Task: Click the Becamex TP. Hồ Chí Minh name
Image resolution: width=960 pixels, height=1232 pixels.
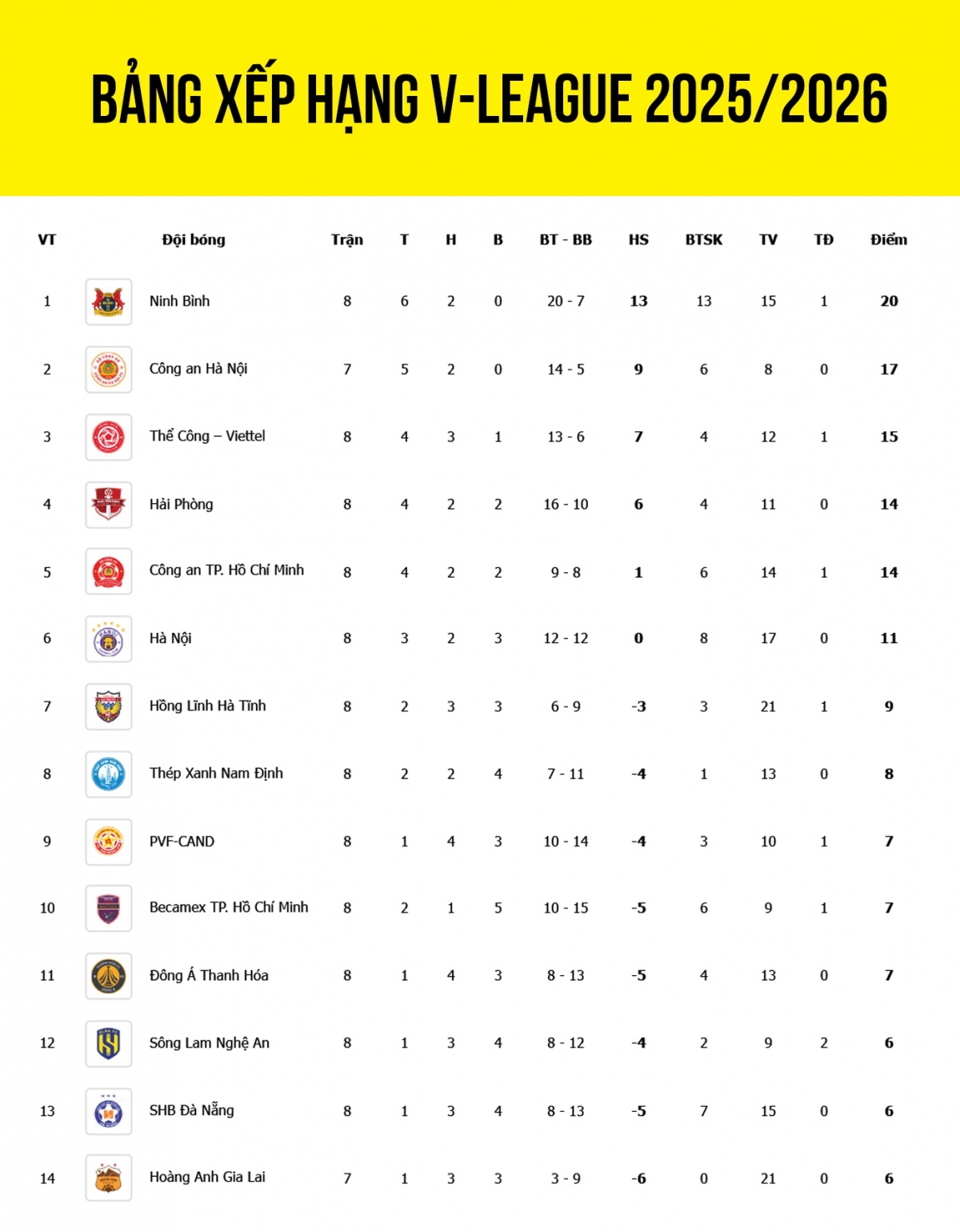Action: [x=229, y=907]
